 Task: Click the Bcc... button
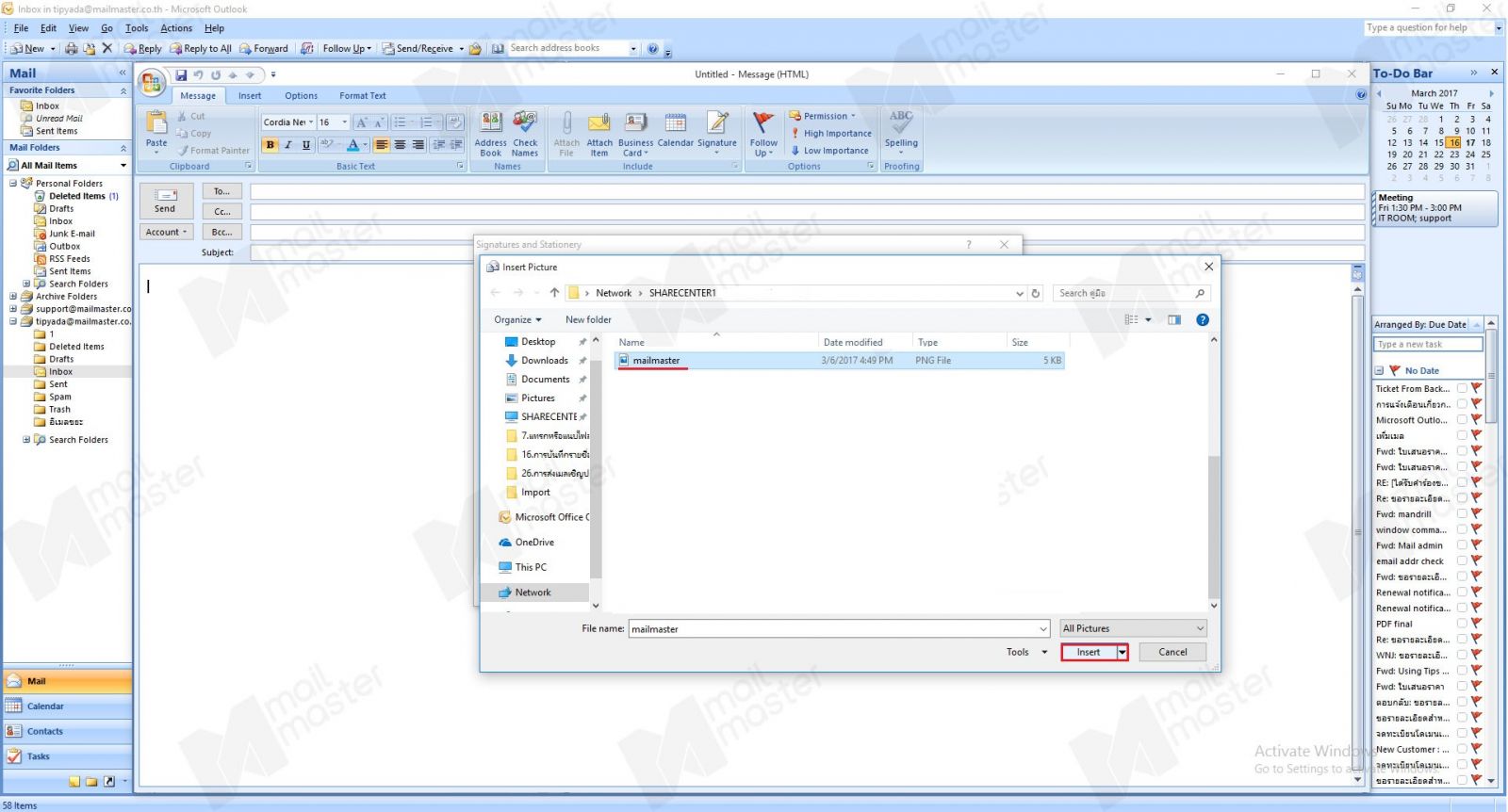tap(221, 232)
